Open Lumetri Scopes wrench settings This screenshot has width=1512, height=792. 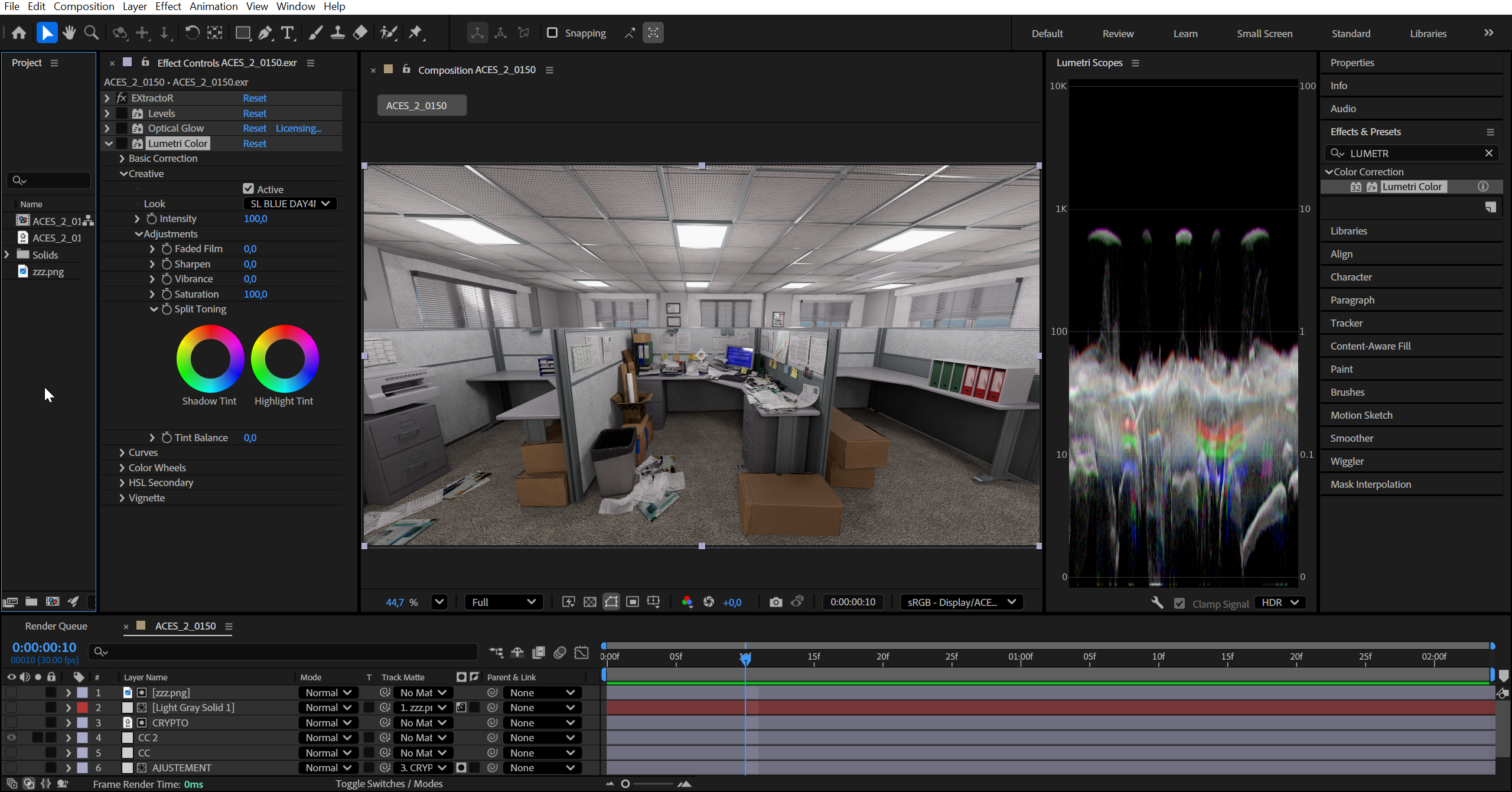click(1156, 603)
